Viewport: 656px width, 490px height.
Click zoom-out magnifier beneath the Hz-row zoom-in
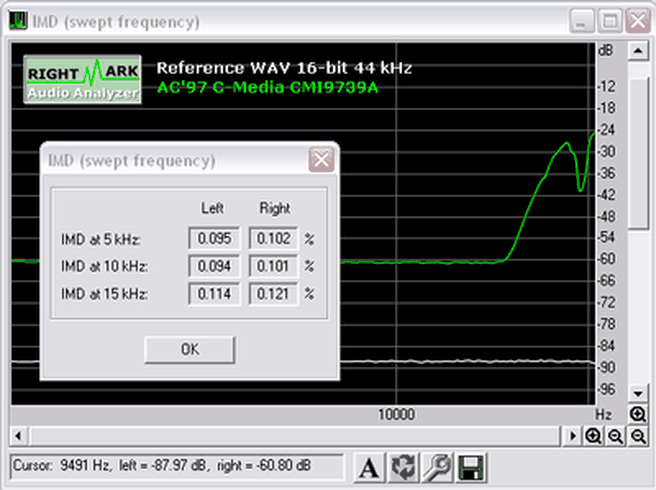638,436
